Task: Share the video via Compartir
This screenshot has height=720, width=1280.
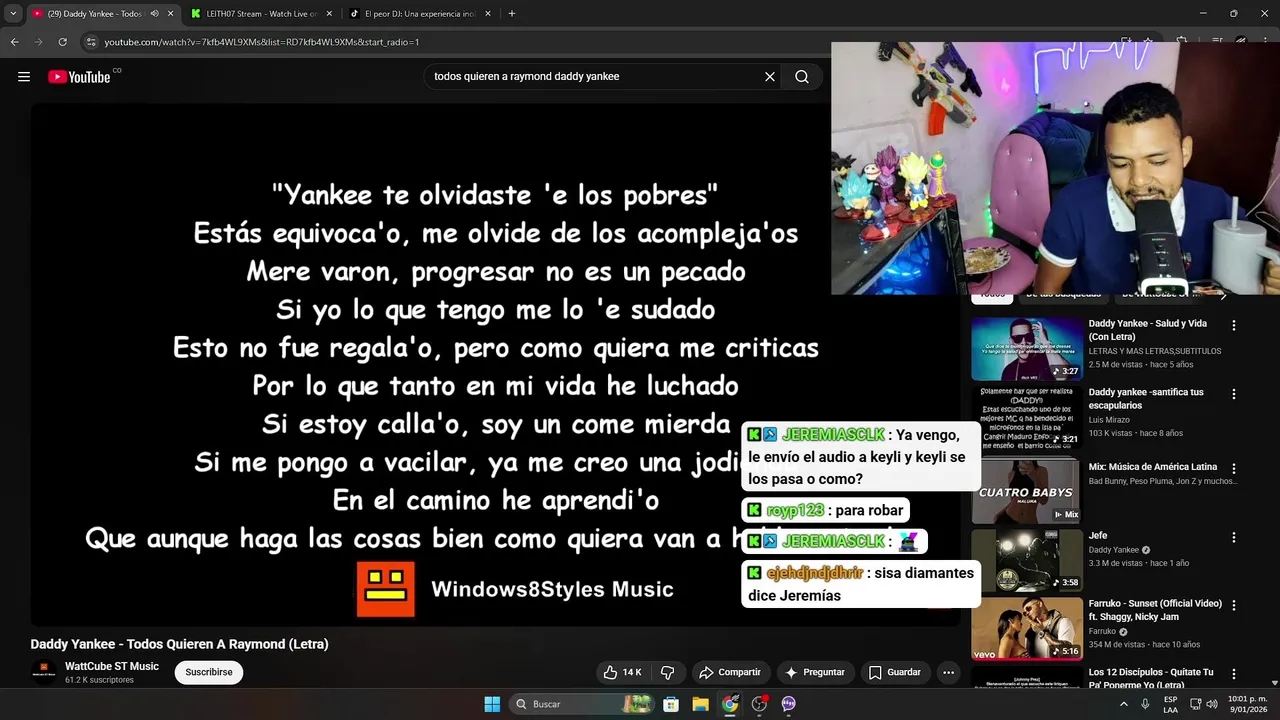Action: point(730,672)
